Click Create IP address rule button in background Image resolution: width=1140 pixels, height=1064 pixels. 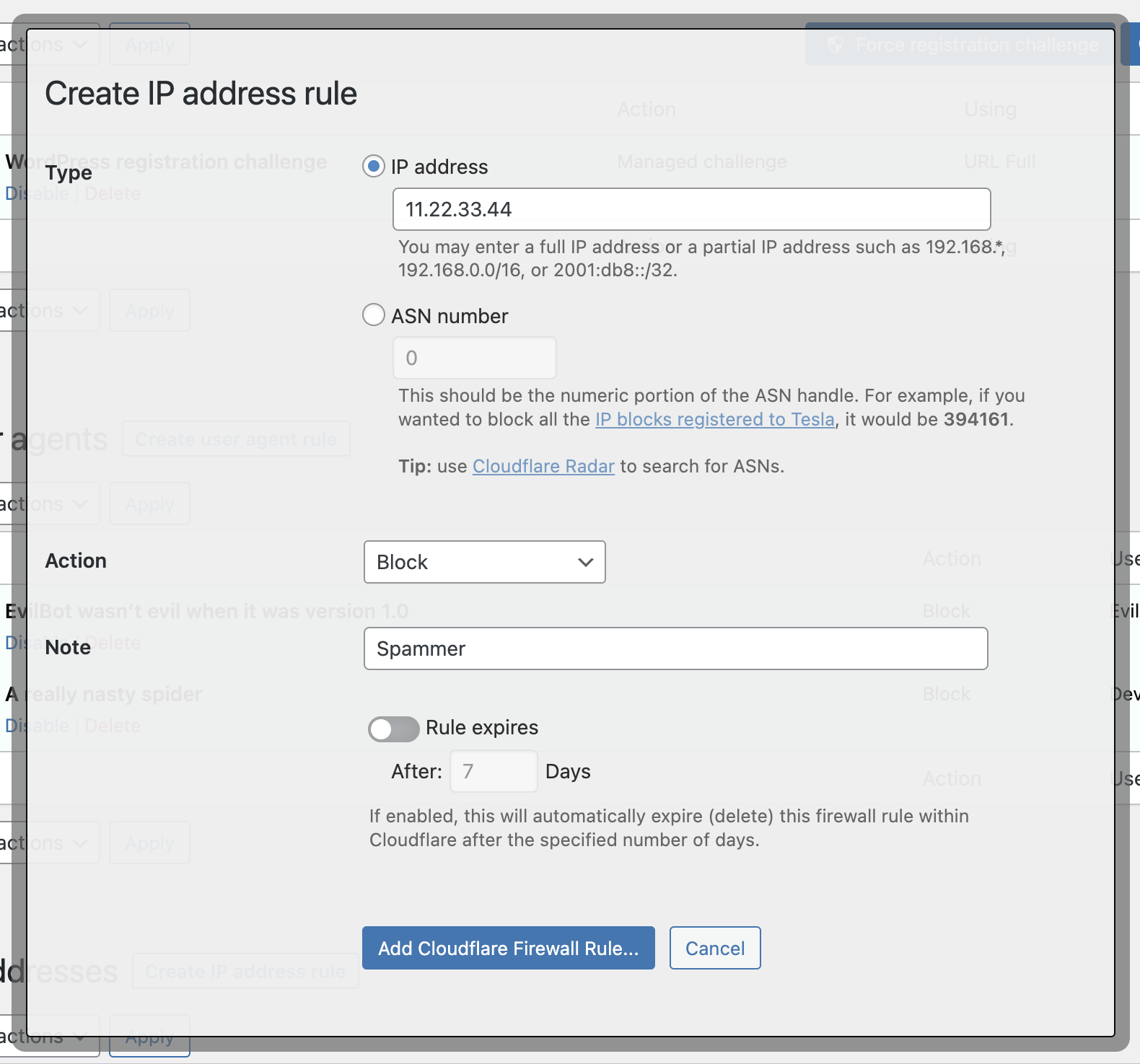coord(245,972)
